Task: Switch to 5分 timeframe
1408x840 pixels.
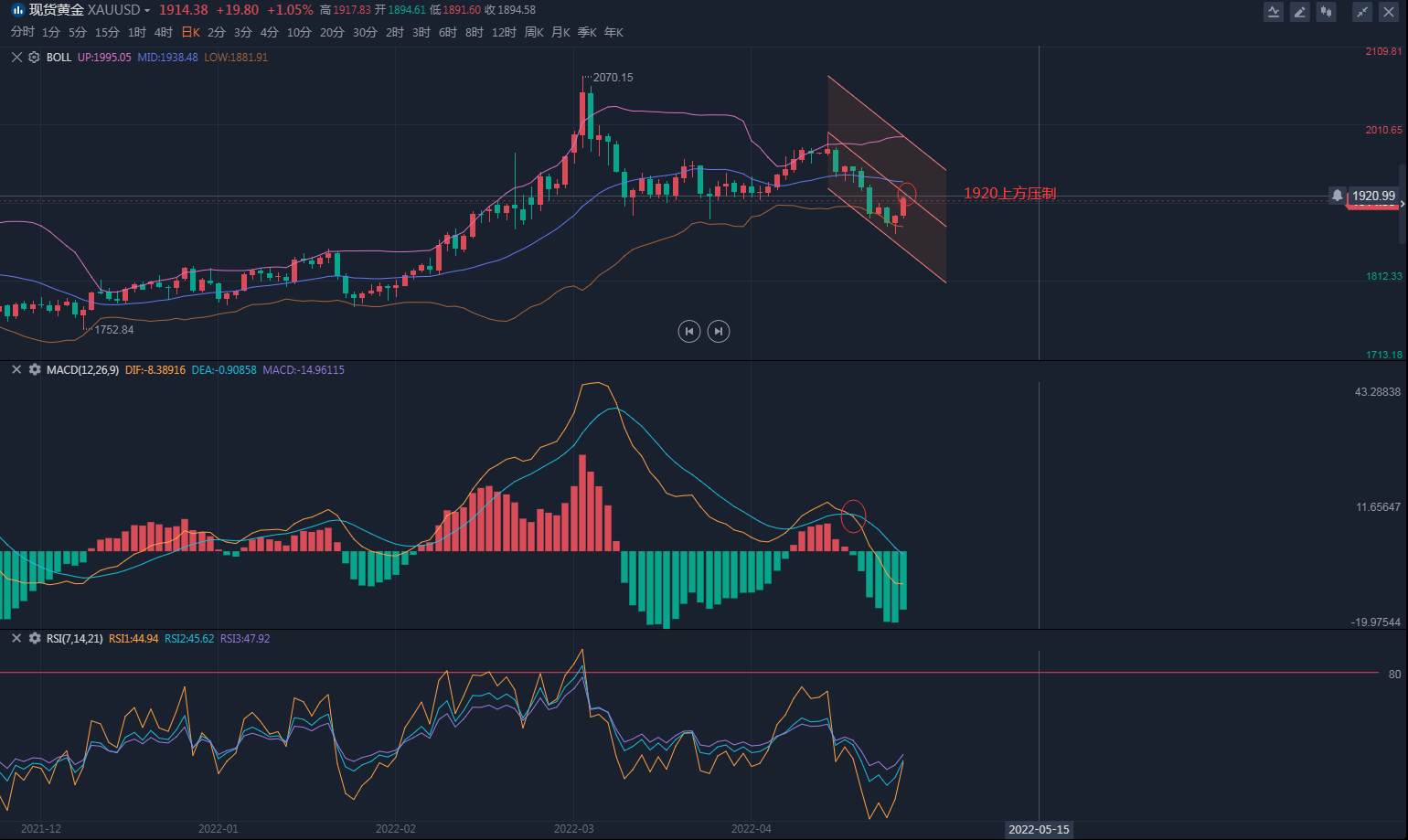Action: coord(78,32)
